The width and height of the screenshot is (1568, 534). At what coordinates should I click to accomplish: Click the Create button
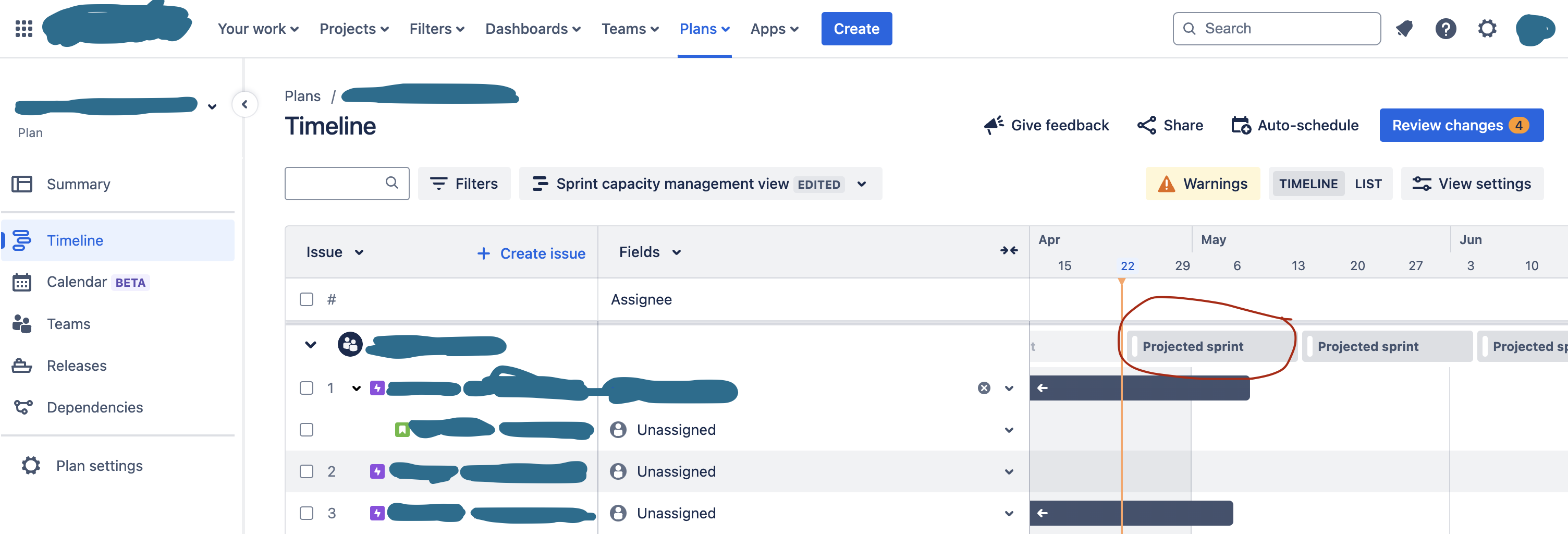856,29
